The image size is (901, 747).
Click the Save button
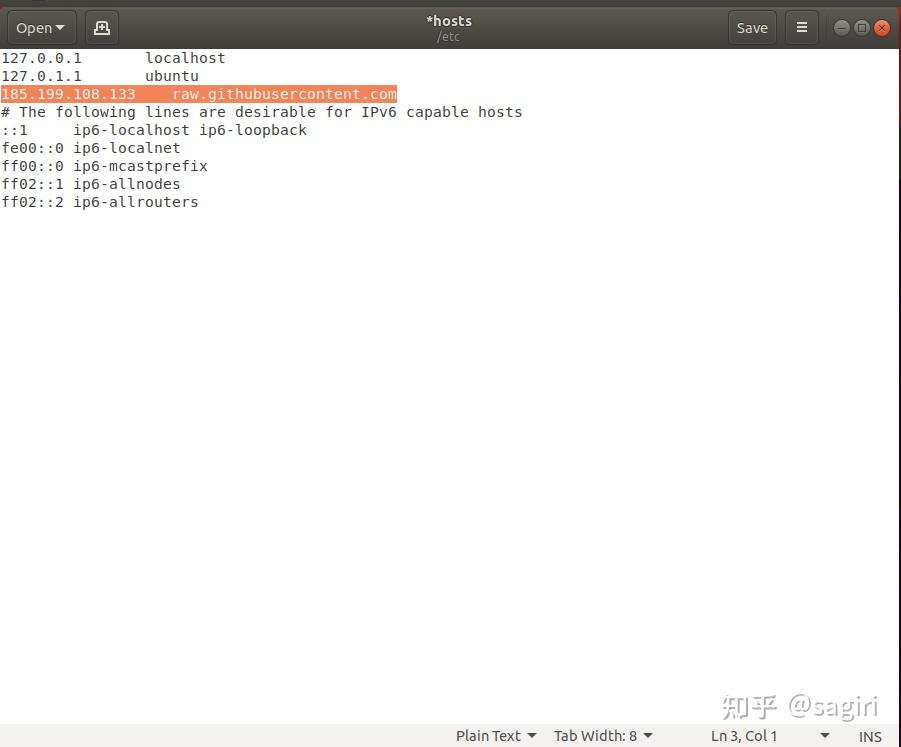(751, 27)
